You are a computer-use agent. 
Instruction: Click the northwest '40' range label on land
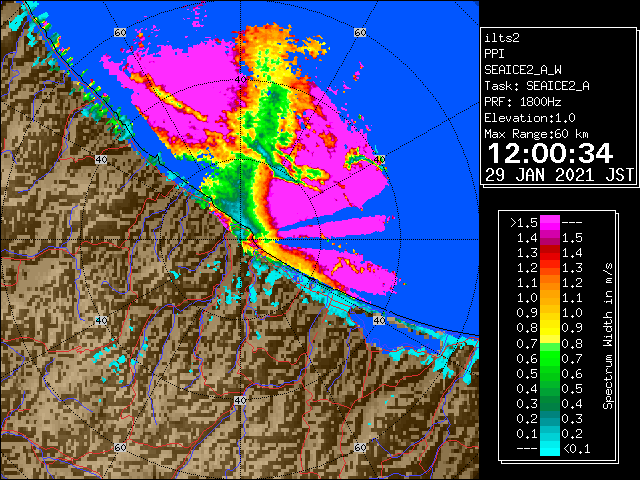pos(101,160)
